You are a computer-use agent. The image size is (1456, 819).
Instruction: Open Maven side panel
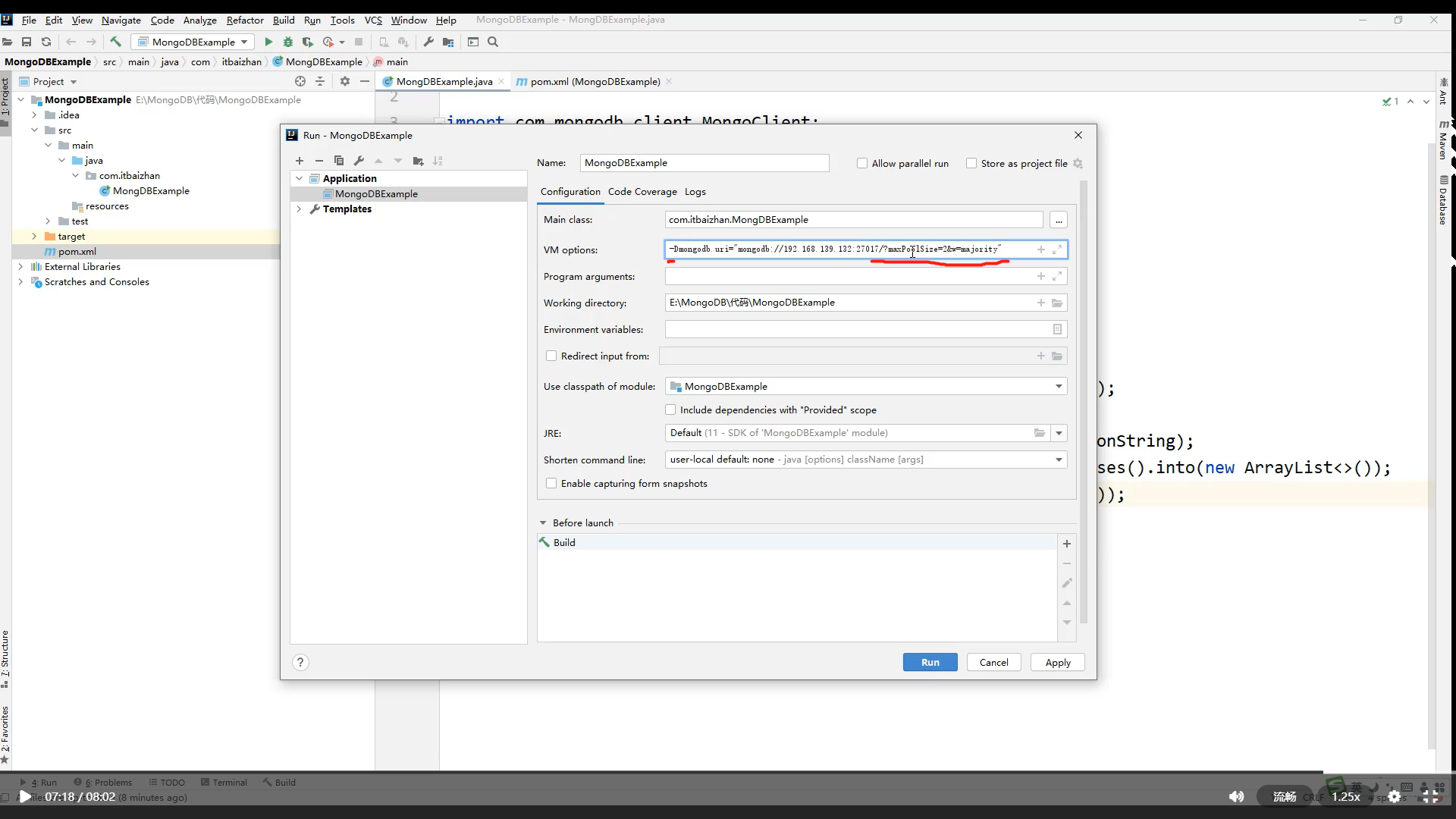1444,140
